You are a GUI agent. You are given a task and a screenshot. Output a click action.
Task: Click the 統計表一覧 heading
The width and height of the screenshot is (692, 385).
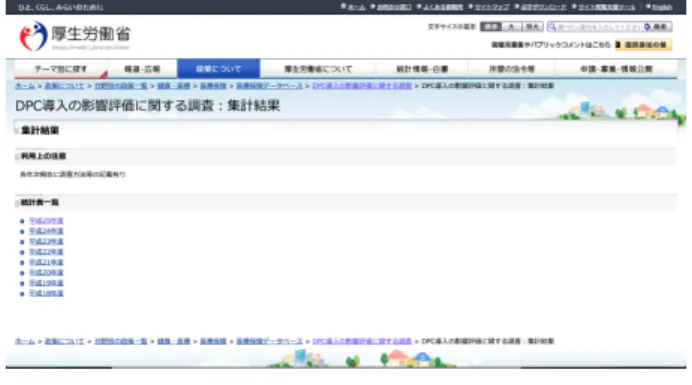40,203
